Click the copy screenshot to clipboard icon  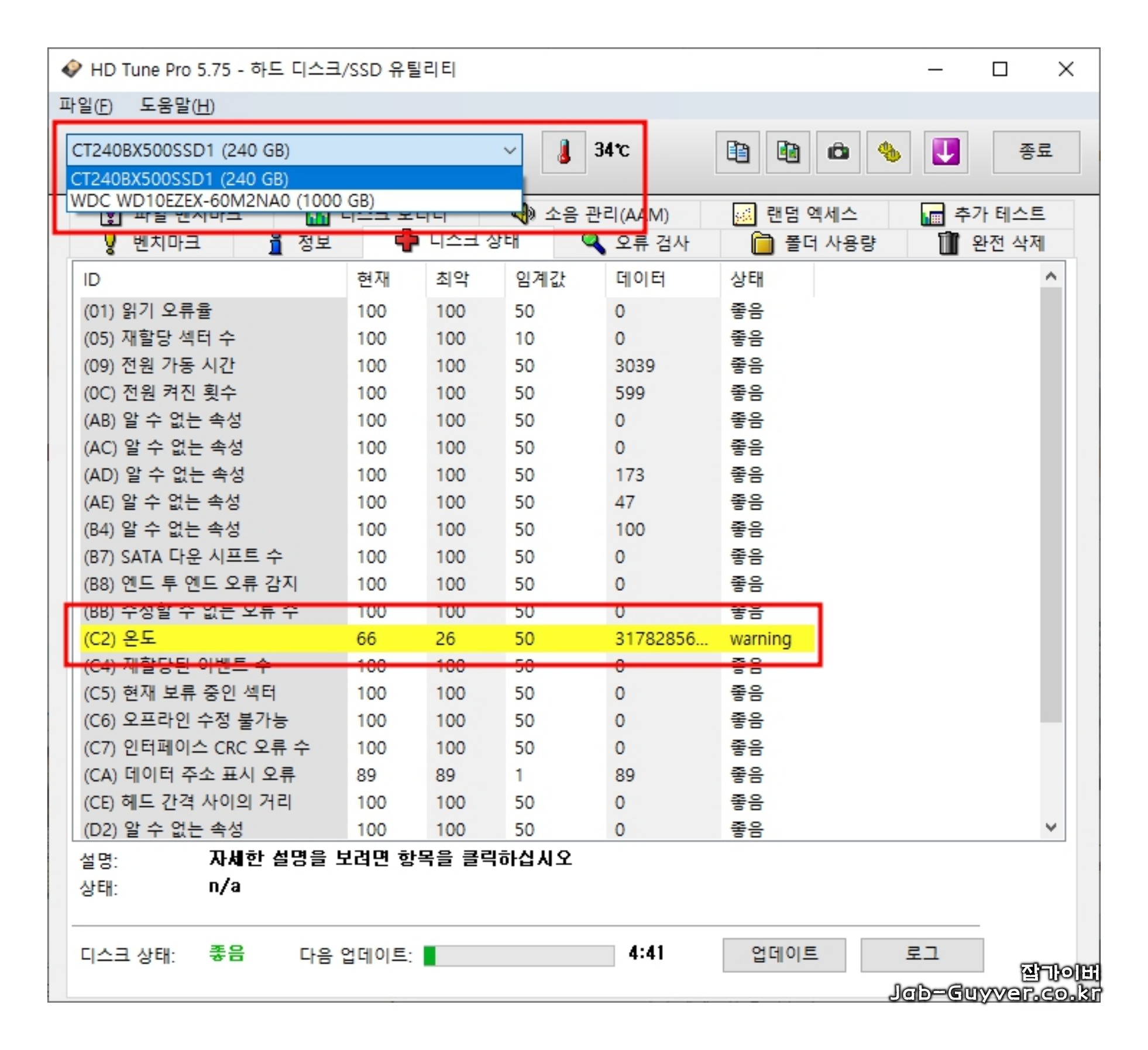(x=787, y=152)
